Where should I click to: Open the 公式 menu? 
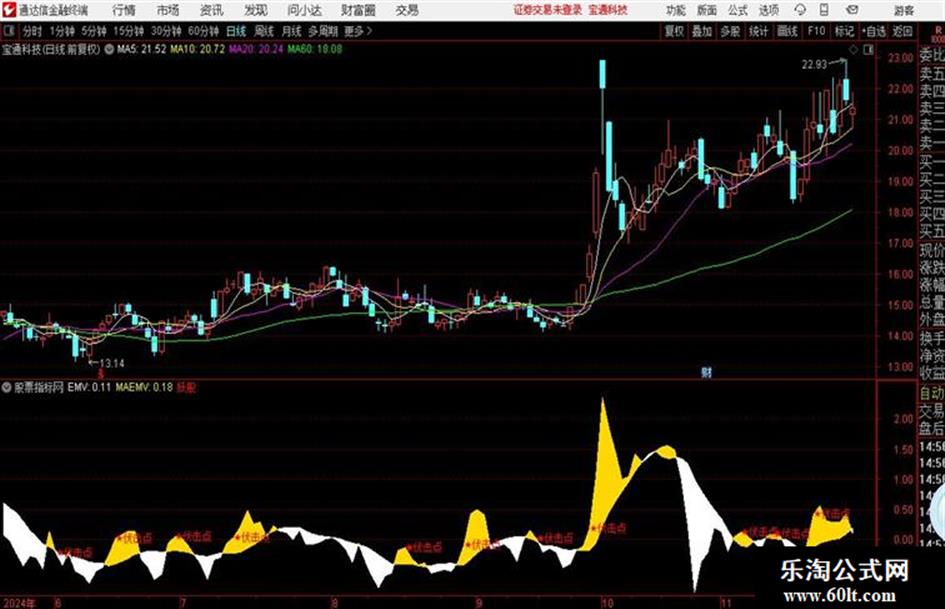738,10
